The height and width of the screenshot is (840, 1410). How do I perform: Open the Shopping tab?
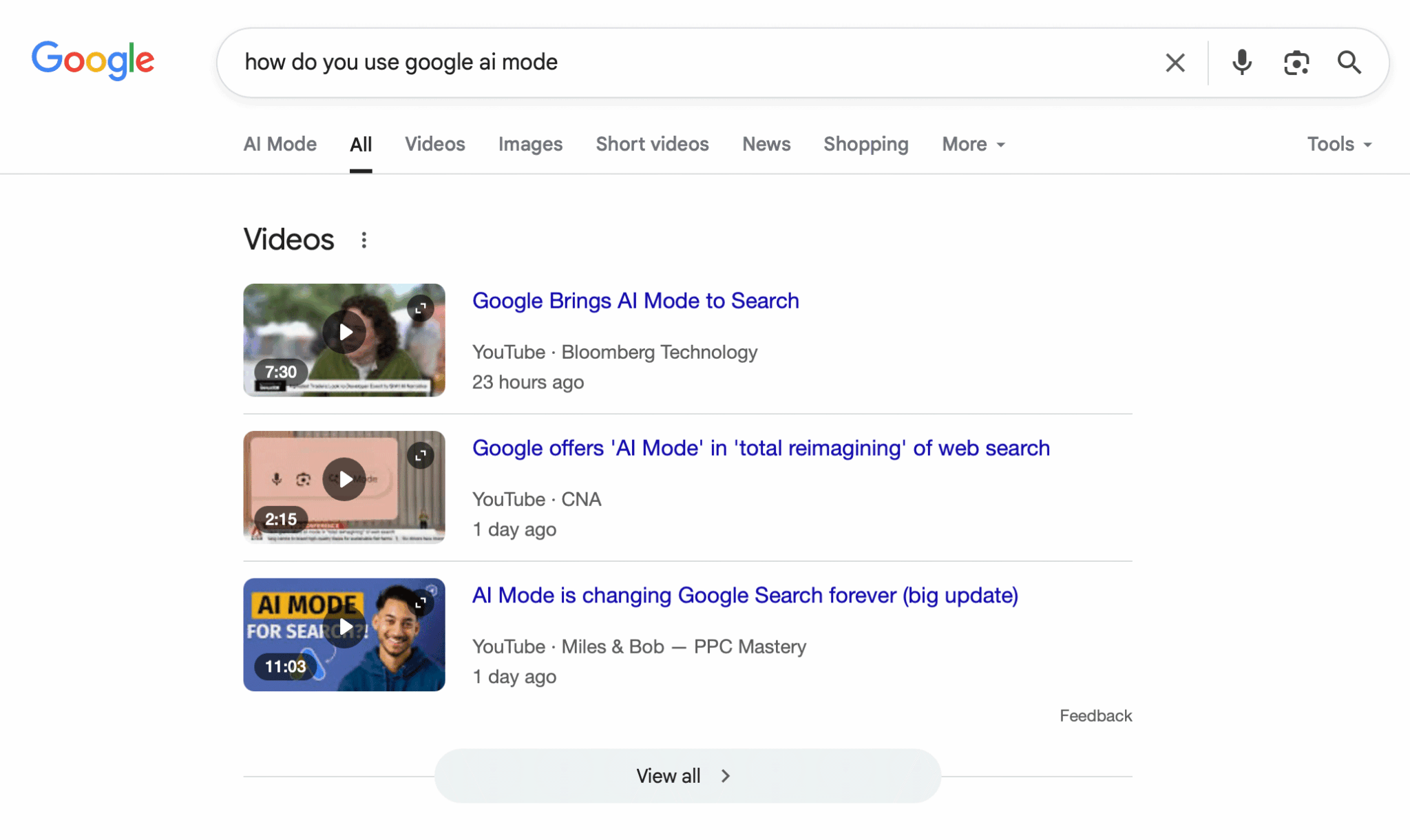click(x=866, y=144)
